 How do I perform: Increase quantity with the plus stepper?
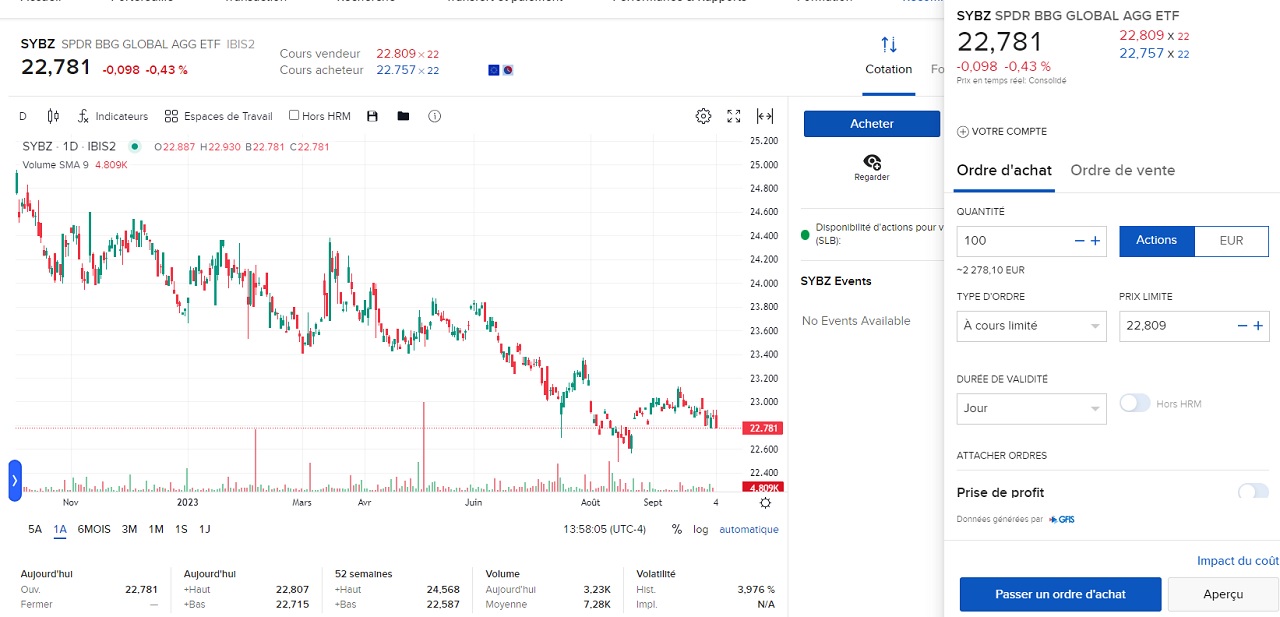tap(1095, 241)
